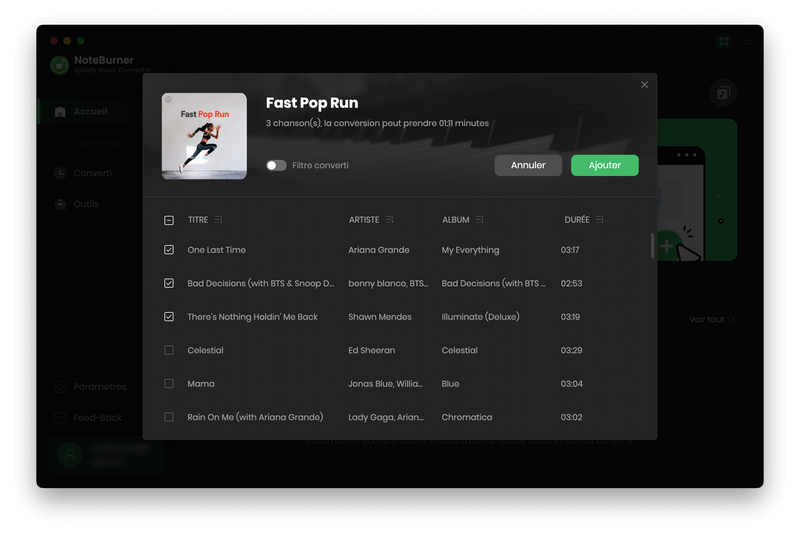Open the hamburger menu in title bar
800x536 pixels.
[745, 41]
